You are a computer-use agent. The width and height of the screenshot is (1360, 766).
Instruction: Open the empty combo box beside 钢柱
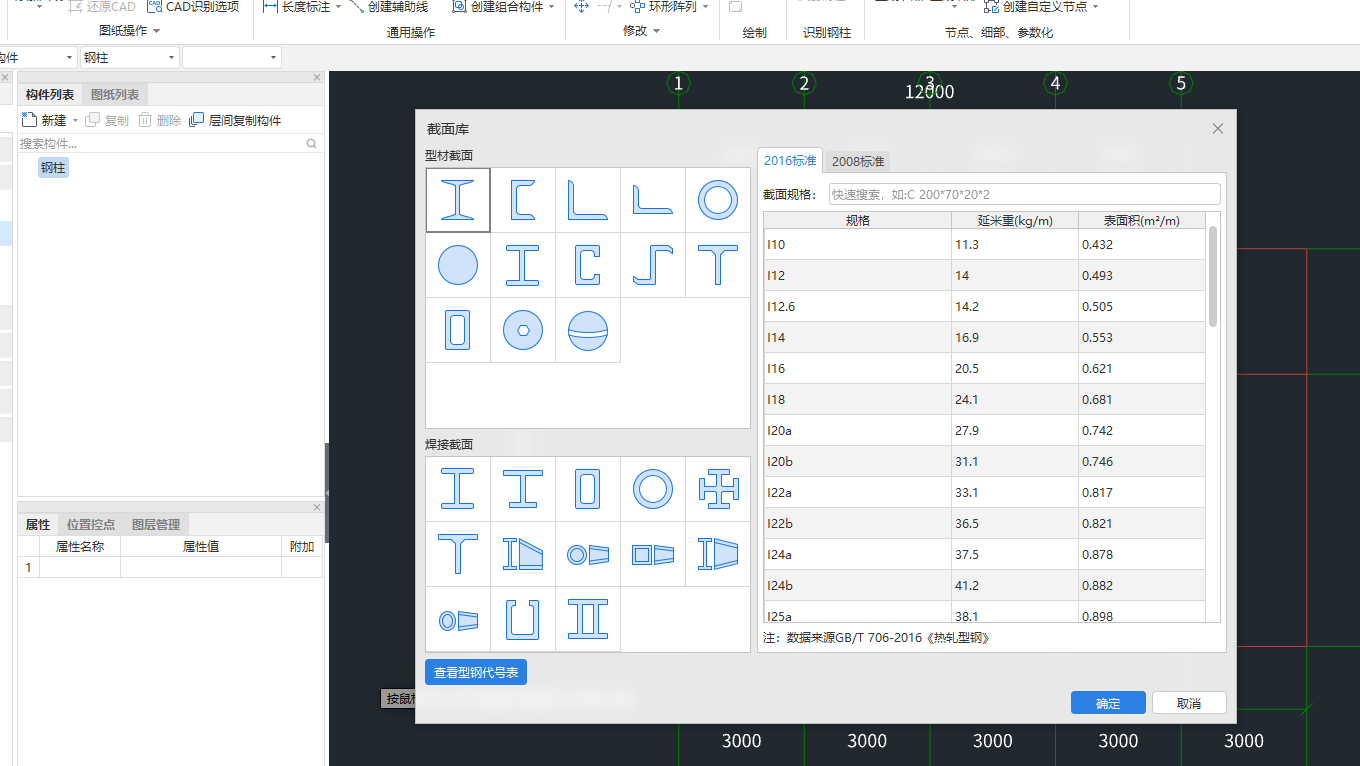point(232,58)
